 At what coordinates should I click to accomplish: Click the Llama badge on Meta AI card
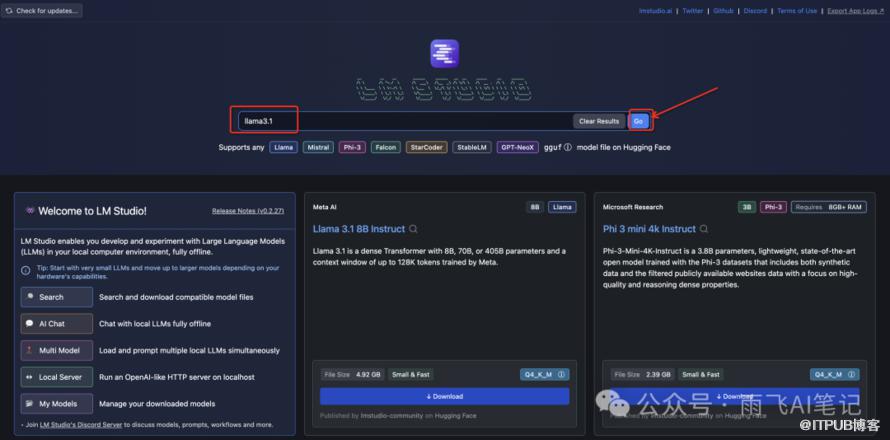pos(562,207)
